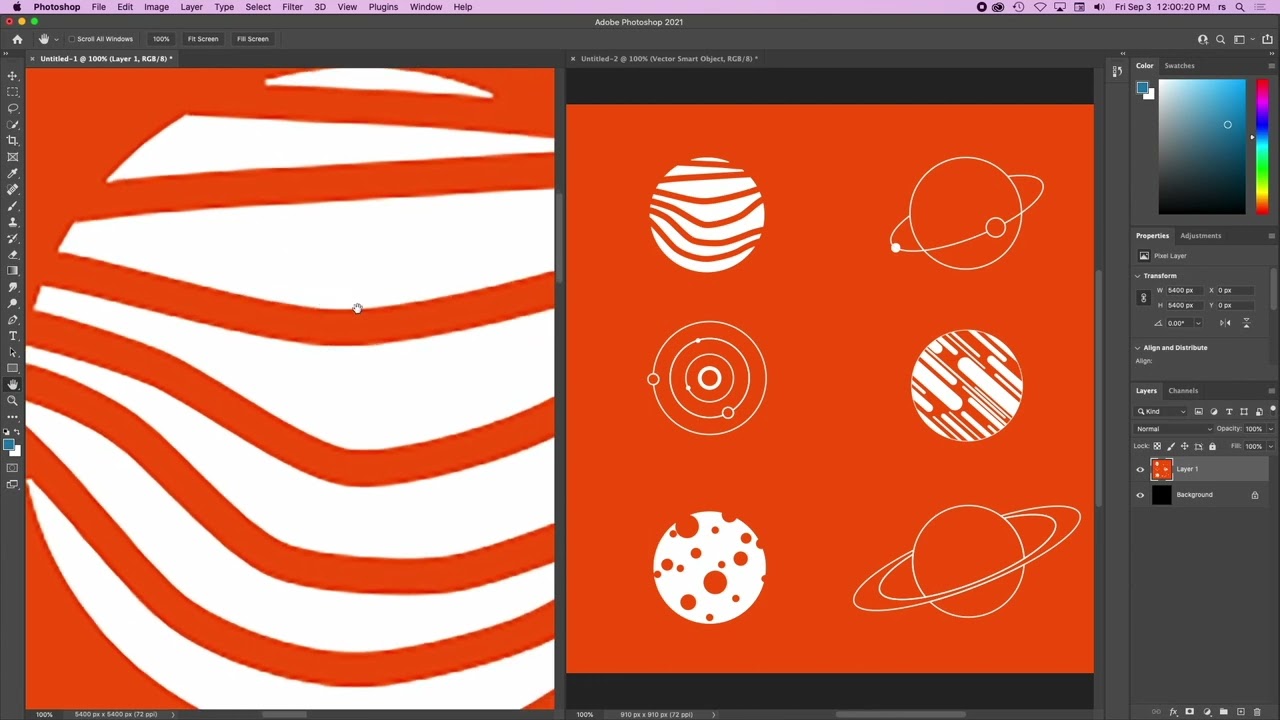Click Add layer style fx icon
Image resolution: width=1280 pixels, height=720 pixels.
(x=1173, y=712)
